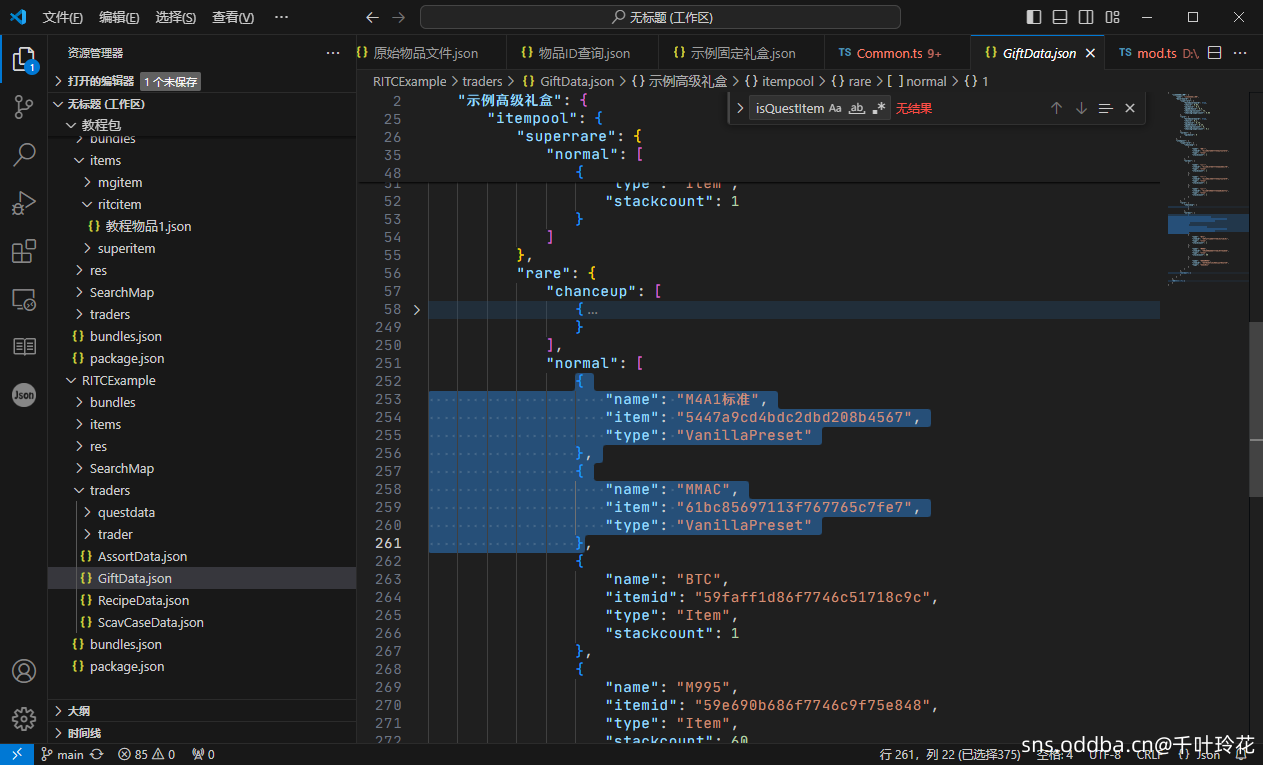The width and height of the screenshot is (1263, 765).
Task: Toggle Match Whole Word in find
Action: [x=857, y=108]
